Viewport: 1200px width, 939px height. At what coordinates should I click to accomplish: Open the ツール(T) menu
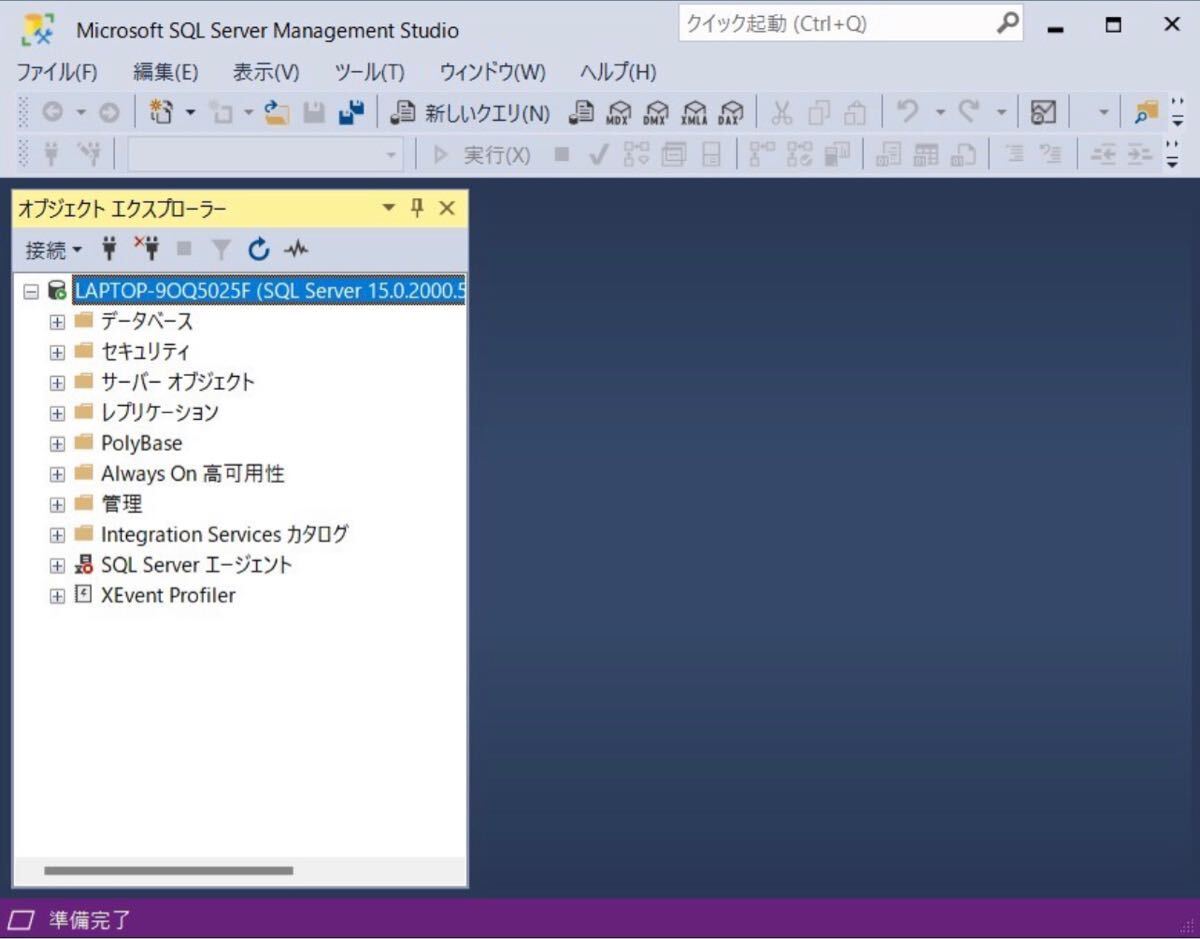[369, 72]
